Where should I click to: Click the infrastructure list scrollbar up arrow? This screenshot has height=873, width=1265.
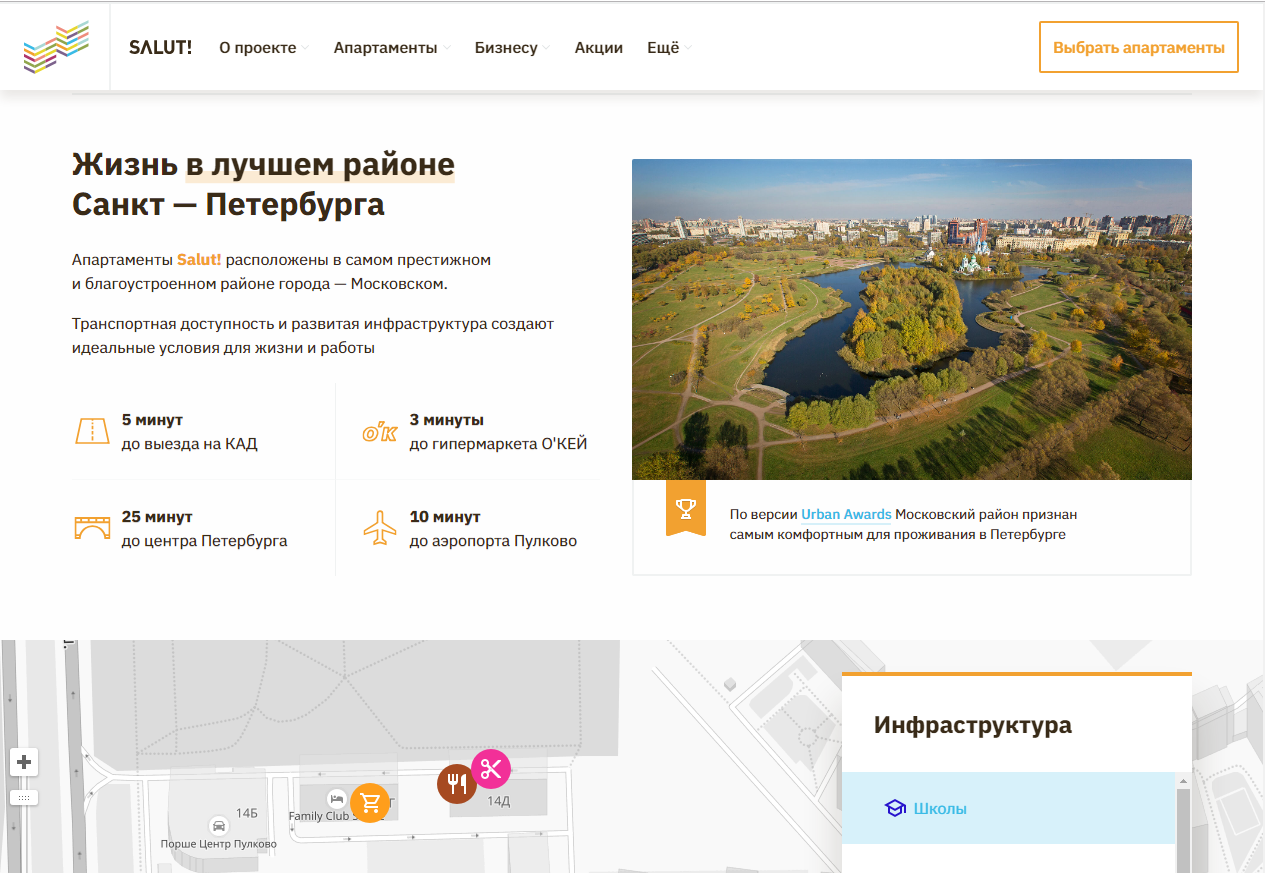point(1184,781)
